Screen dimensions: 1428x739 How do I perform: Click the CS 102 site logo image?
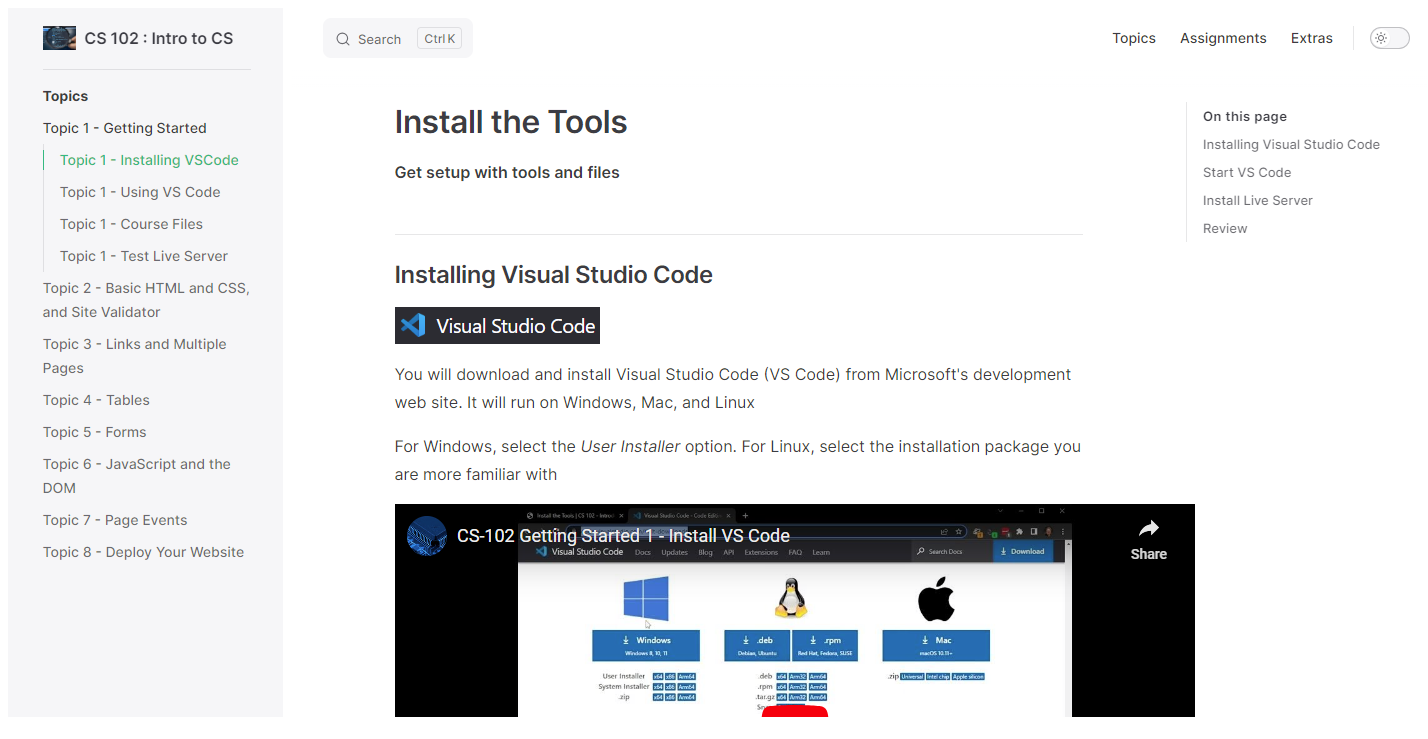(59, 38)
